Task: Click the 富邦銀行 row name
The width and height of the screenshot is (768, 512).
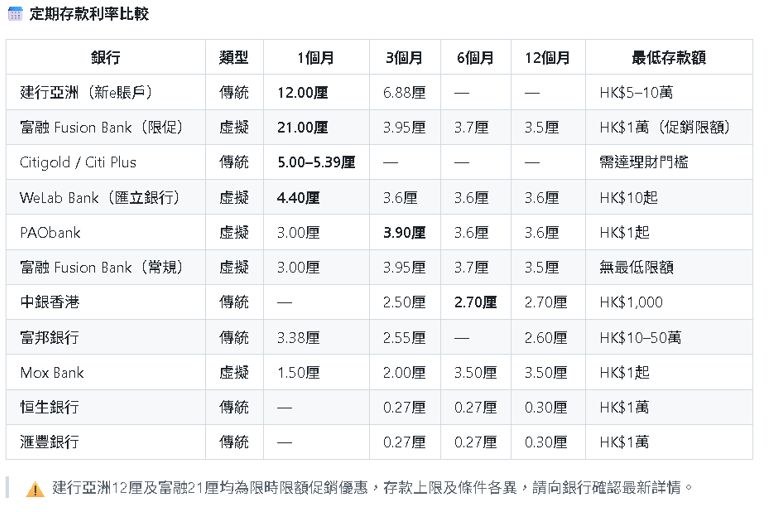Action: point(49,338)
